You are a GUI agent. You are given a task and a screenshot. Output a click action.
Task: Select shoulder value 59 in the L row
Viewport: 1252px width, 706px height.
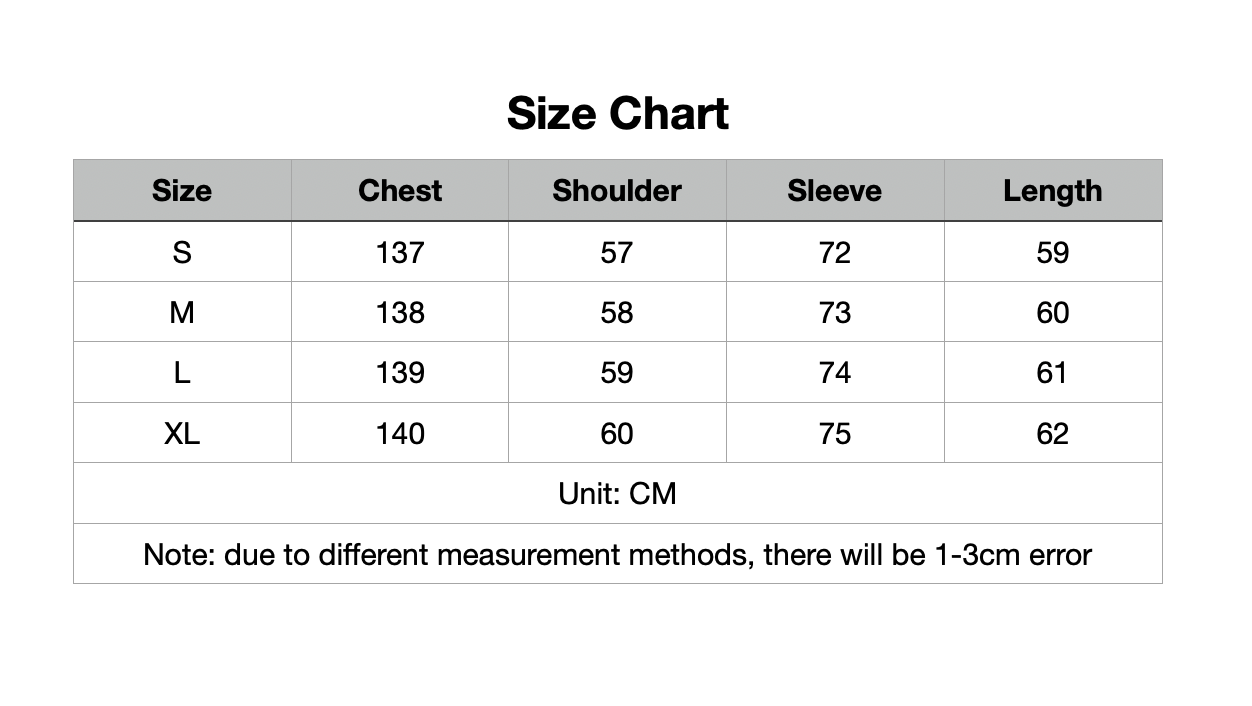click(617, 373)
